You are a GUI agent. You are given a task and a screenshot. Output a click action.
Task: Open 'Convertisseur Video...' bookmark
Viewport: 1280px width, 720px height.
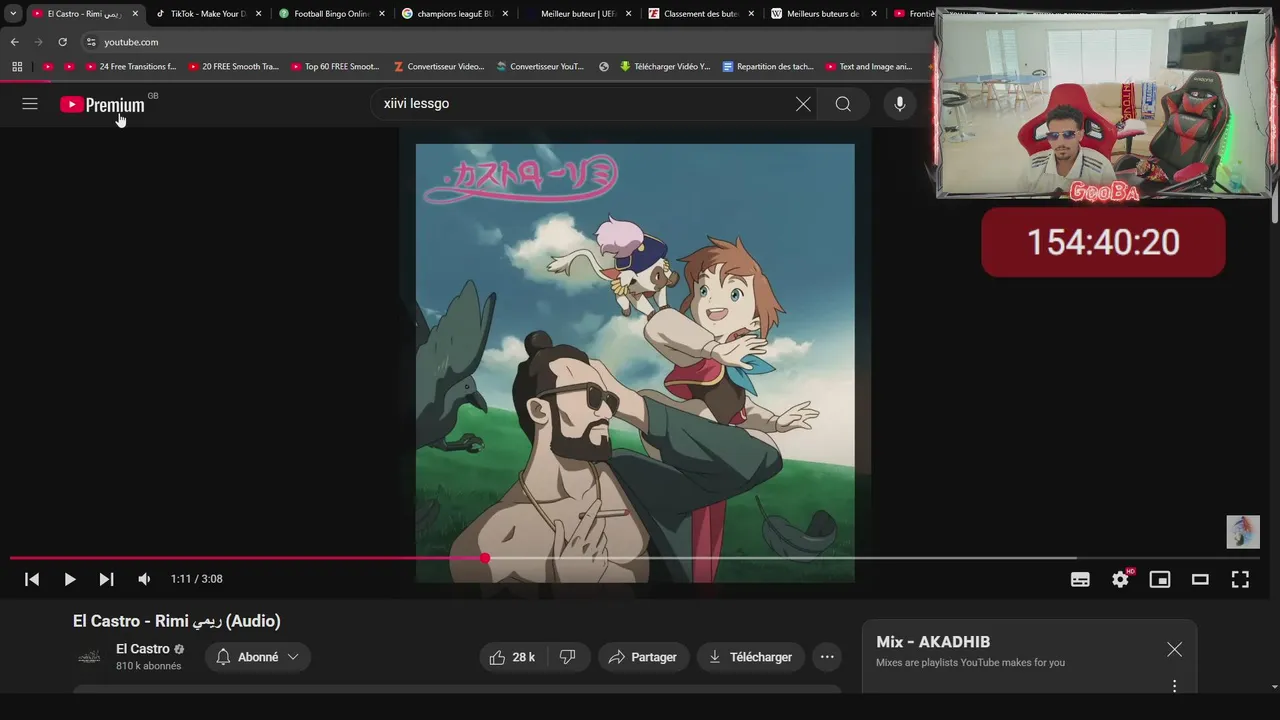coord(439,67)
